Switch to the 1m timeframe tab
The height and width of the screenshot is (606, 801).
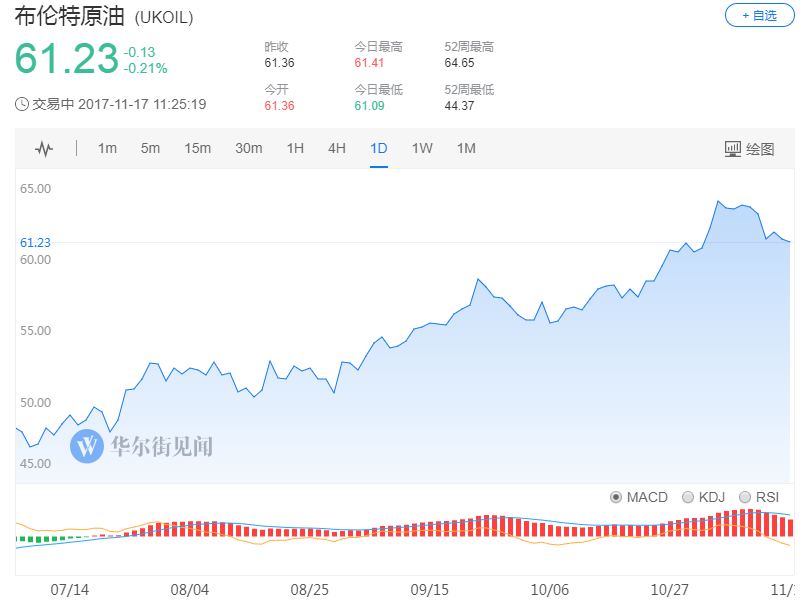point(107,149)
